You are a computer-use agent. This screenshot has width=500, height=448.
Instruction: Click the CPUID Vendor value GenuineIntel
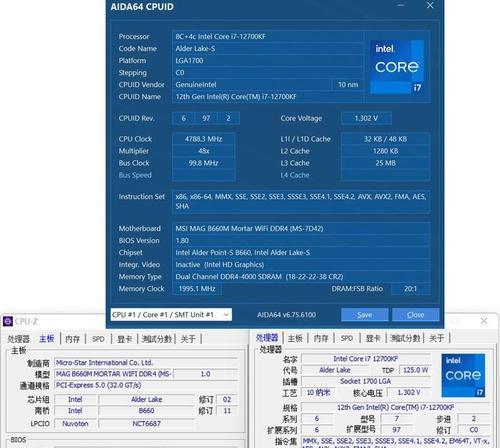coord(252,85)
